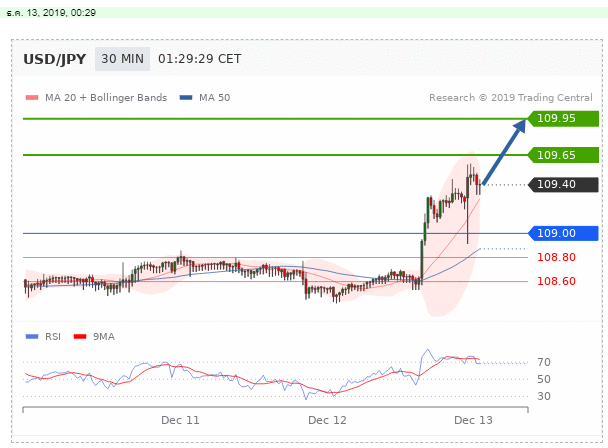Click the 109.40 current price tag

[563, 184]
